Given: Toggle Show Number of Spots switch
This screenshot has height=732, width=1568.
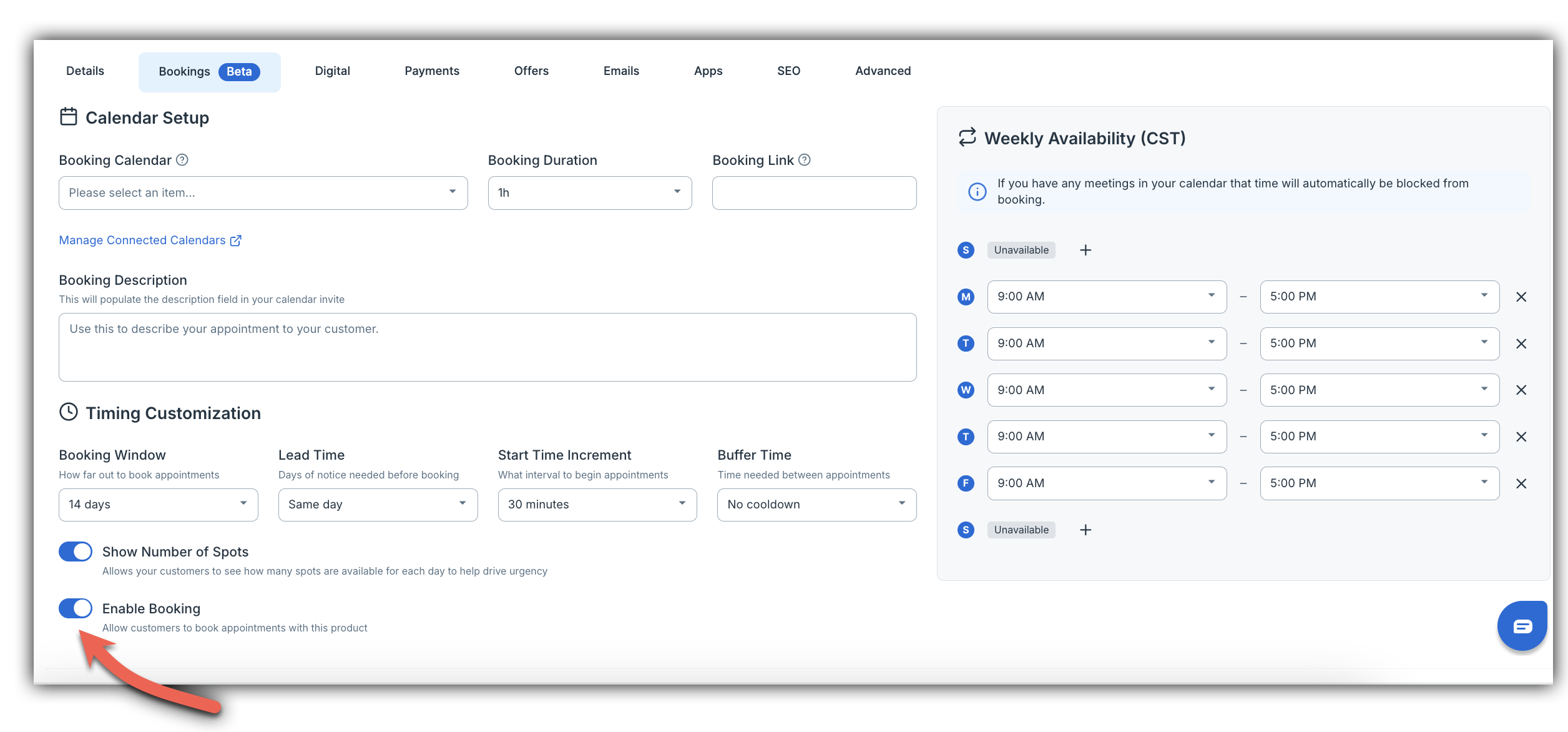Looking at the screenshot, I should 76,551.
